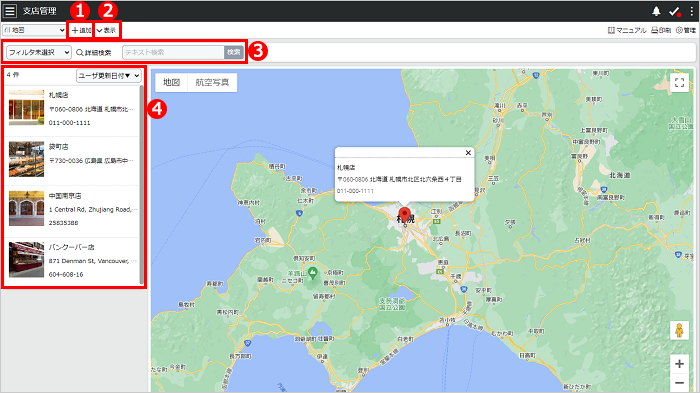The width and height of the screenshot is (700, 393).
Task: Open the ユーザ更新日付 sort dropdown
Action: click(109, 76)
